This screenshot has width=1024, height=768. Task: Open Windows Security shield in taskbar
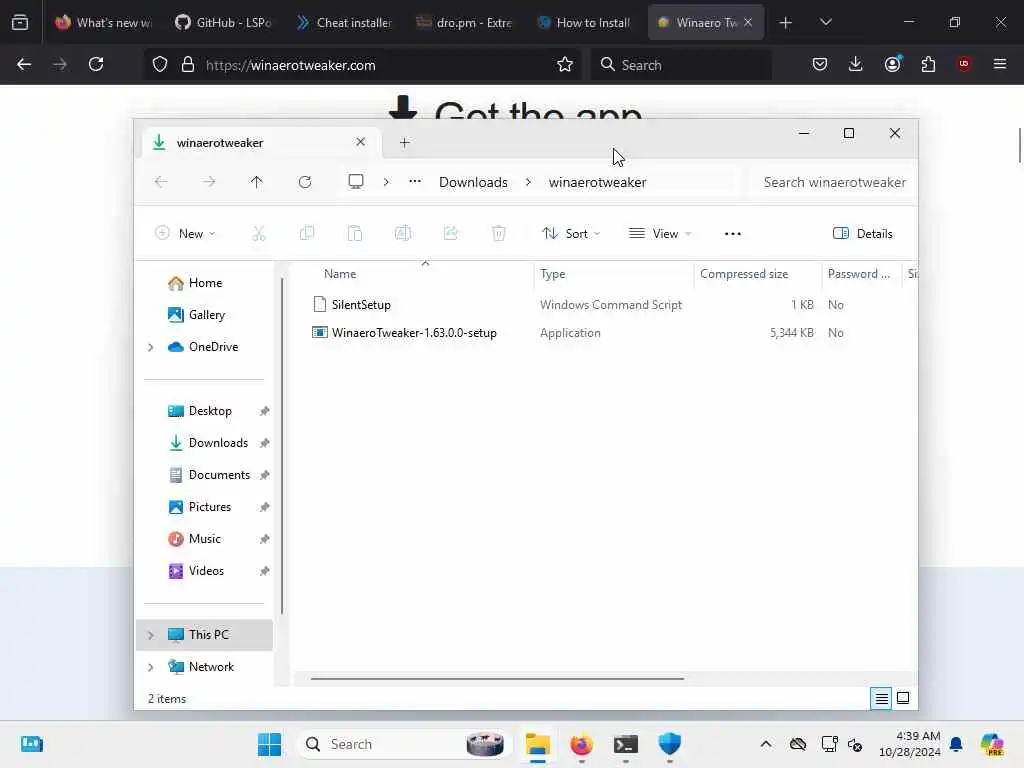(669, 744)
